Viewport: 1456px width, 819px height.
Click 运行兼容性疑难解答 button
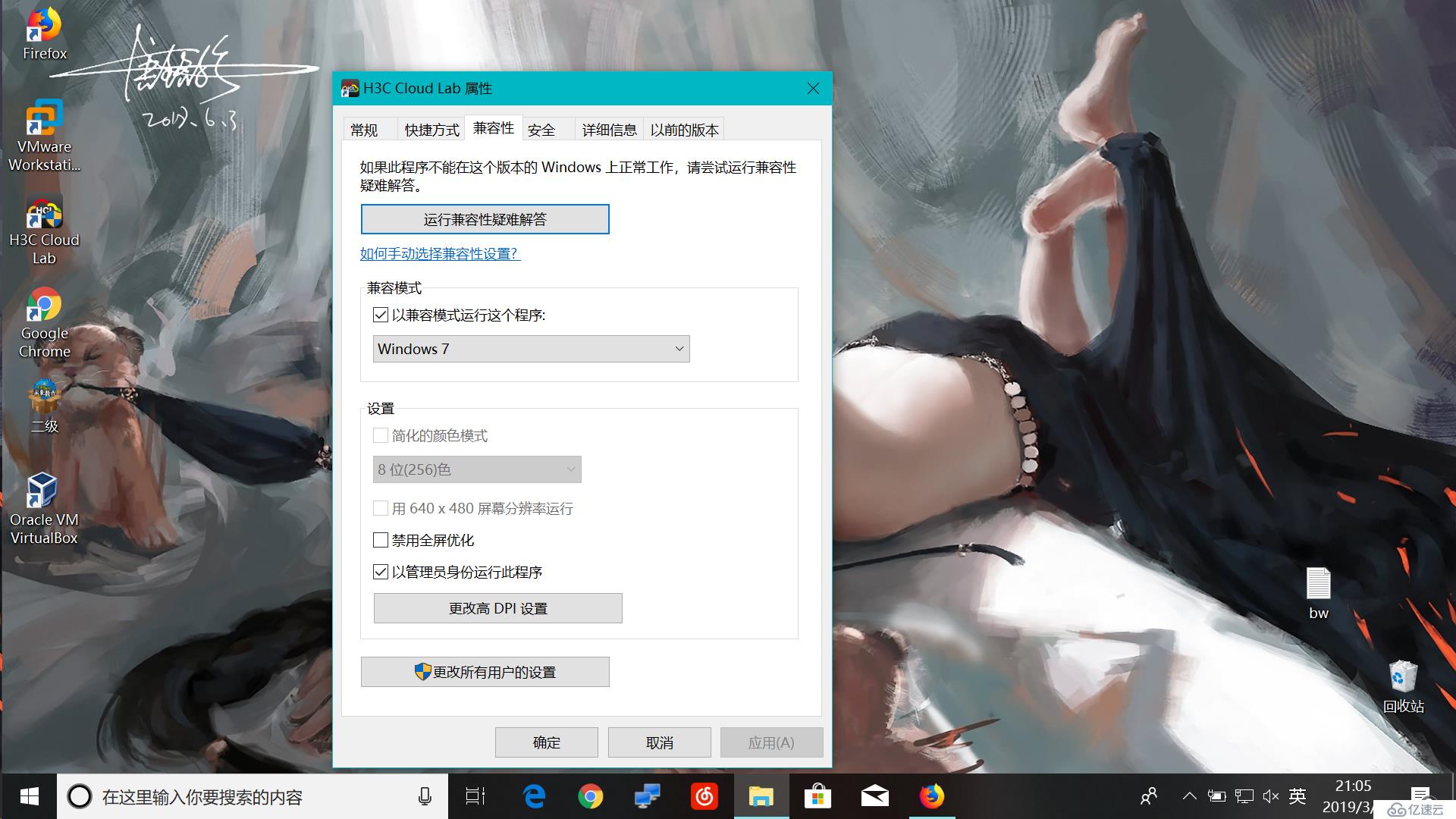(485, 219)
